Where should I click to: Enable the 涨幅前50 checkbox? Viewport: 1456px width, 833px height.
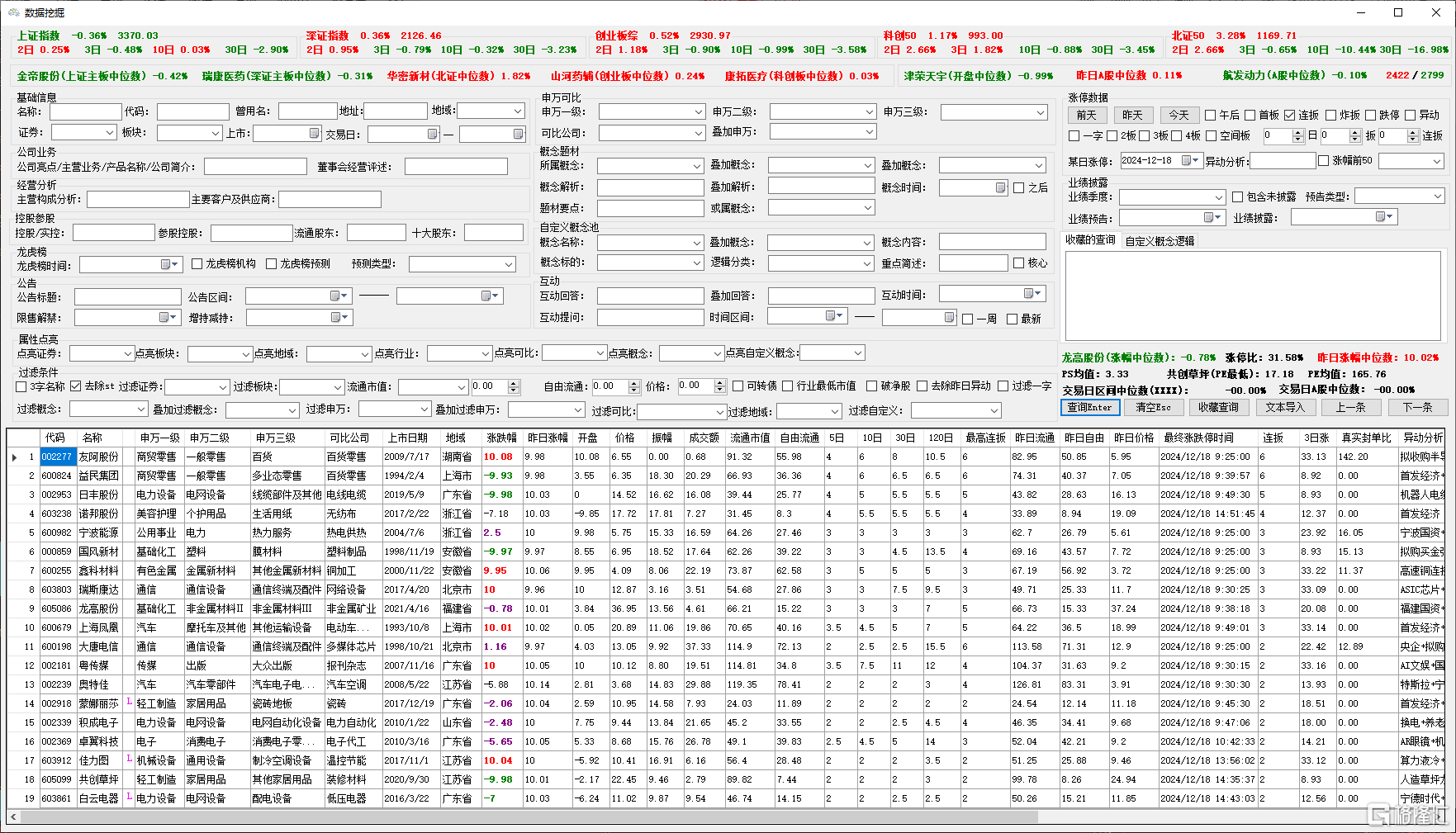[x=1324, y=161]
